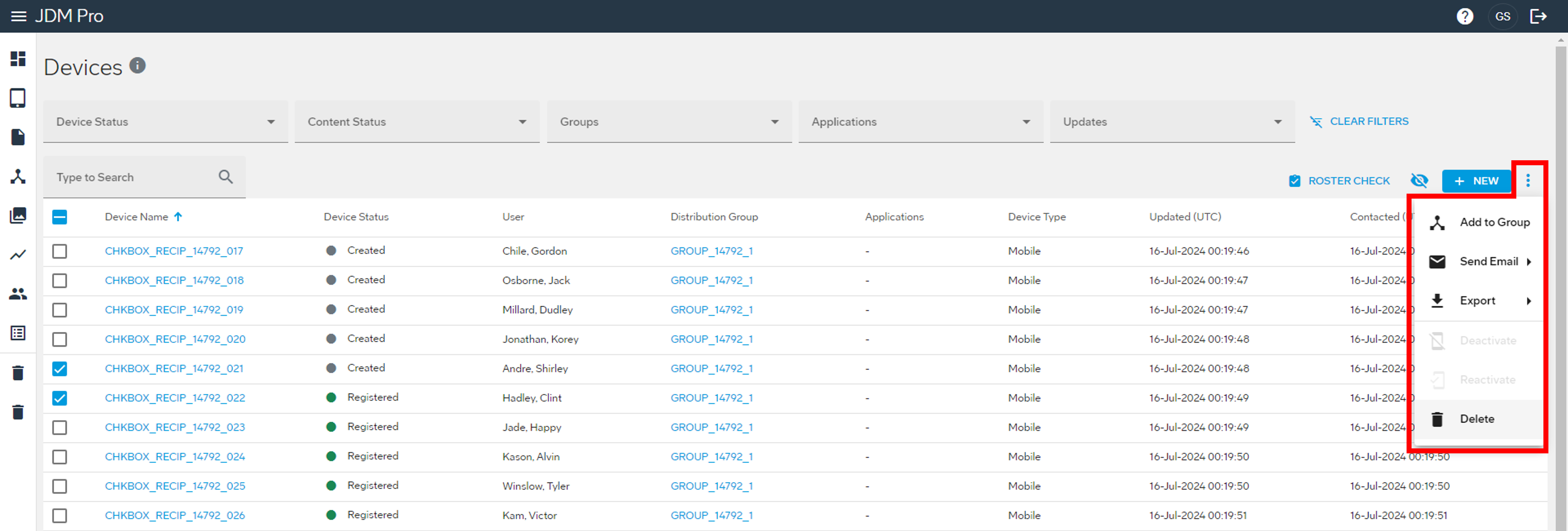The width and height of the screenshot is (1568, 531).
Task: Expand the Send Email submenu arrow
Action: tap(1528, 261)
